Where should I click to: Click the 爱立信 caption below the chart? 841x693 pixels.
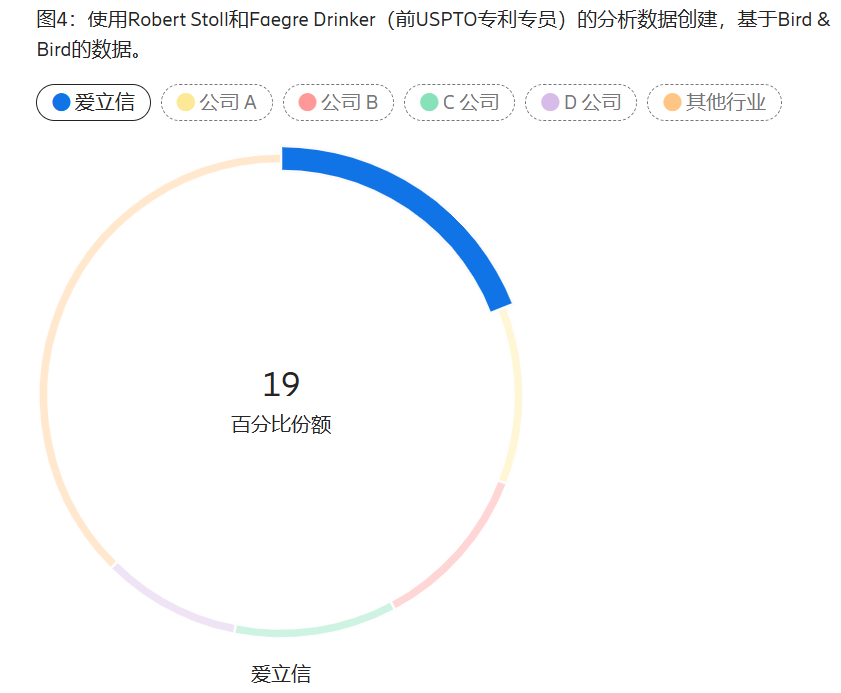281,674
